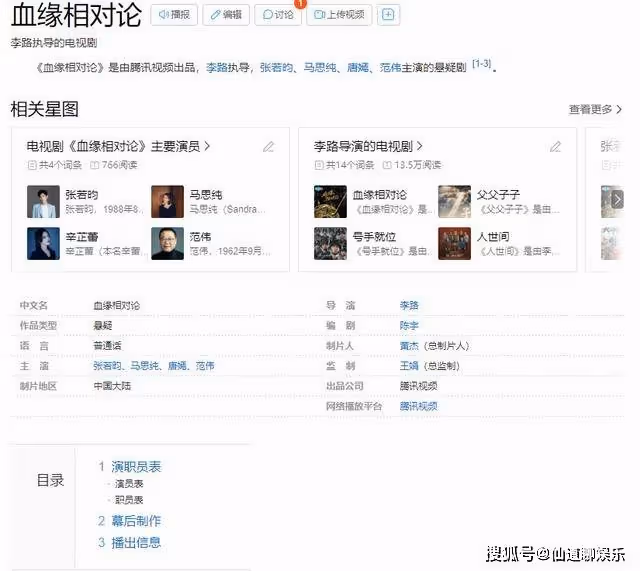Click the 唐嫣 link in the intro sentence

(358, 67)
